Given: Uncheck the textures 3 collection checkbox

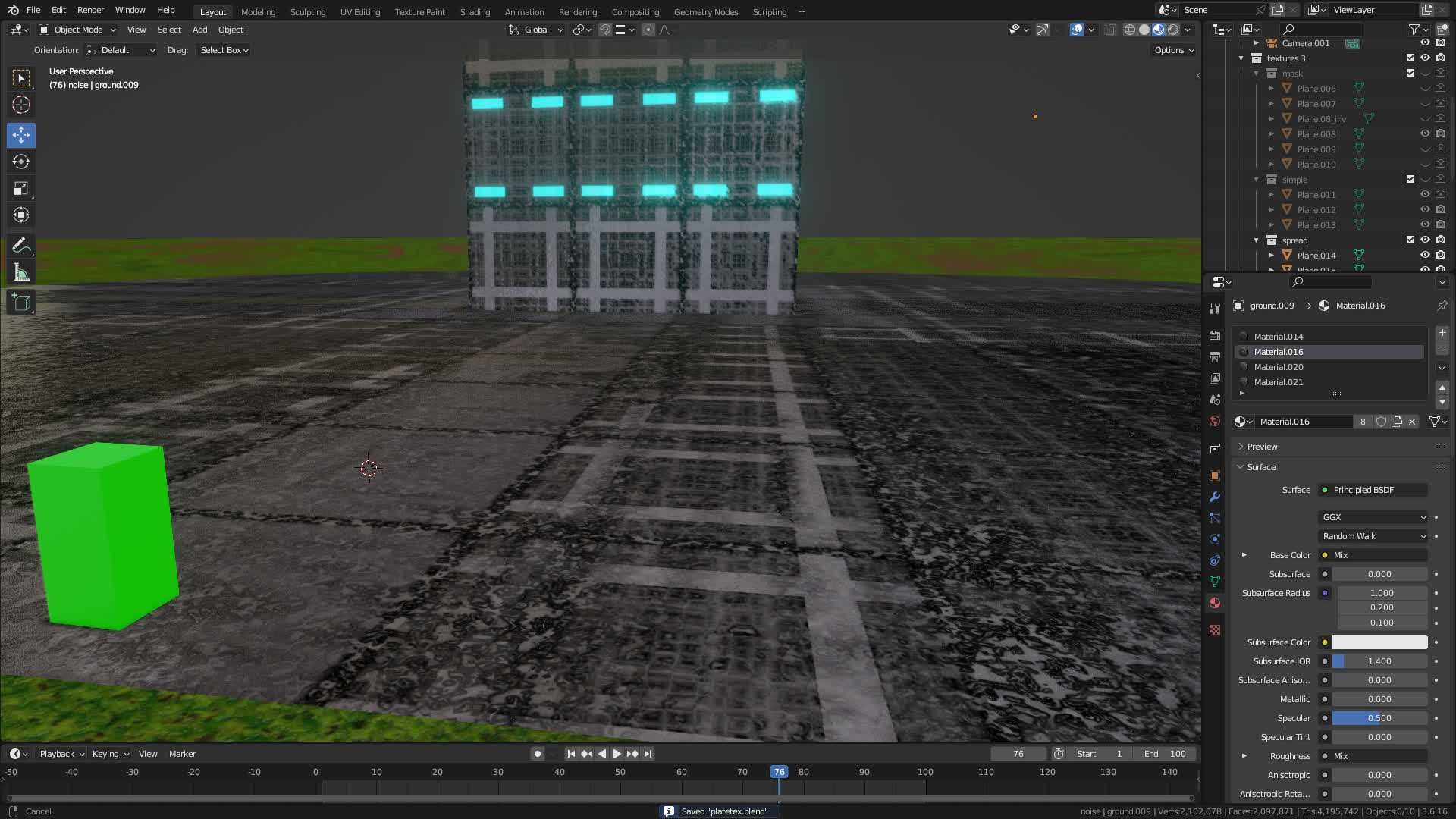Looking at the screenshot, I should coord(1410,58).
